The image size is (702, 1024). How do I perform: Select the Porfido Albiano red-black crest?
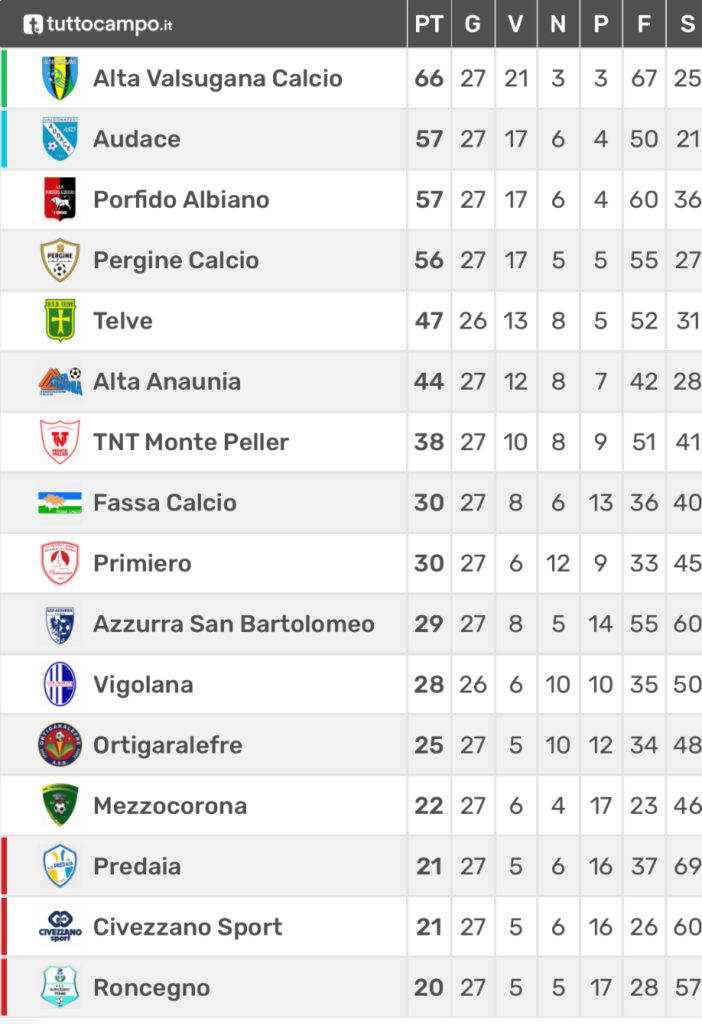pyautogui.click(x=59, y=199)
